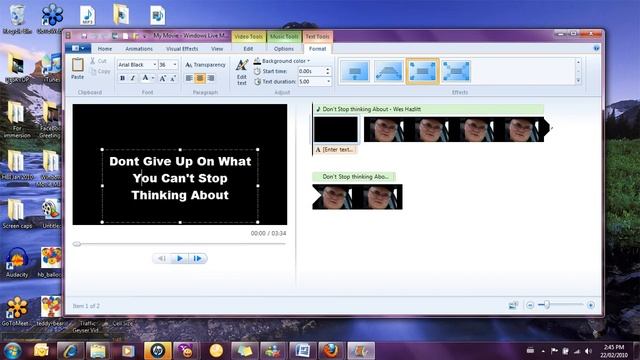
Task: Click the Help icon in ribbon corner
Action: point(596,48)
